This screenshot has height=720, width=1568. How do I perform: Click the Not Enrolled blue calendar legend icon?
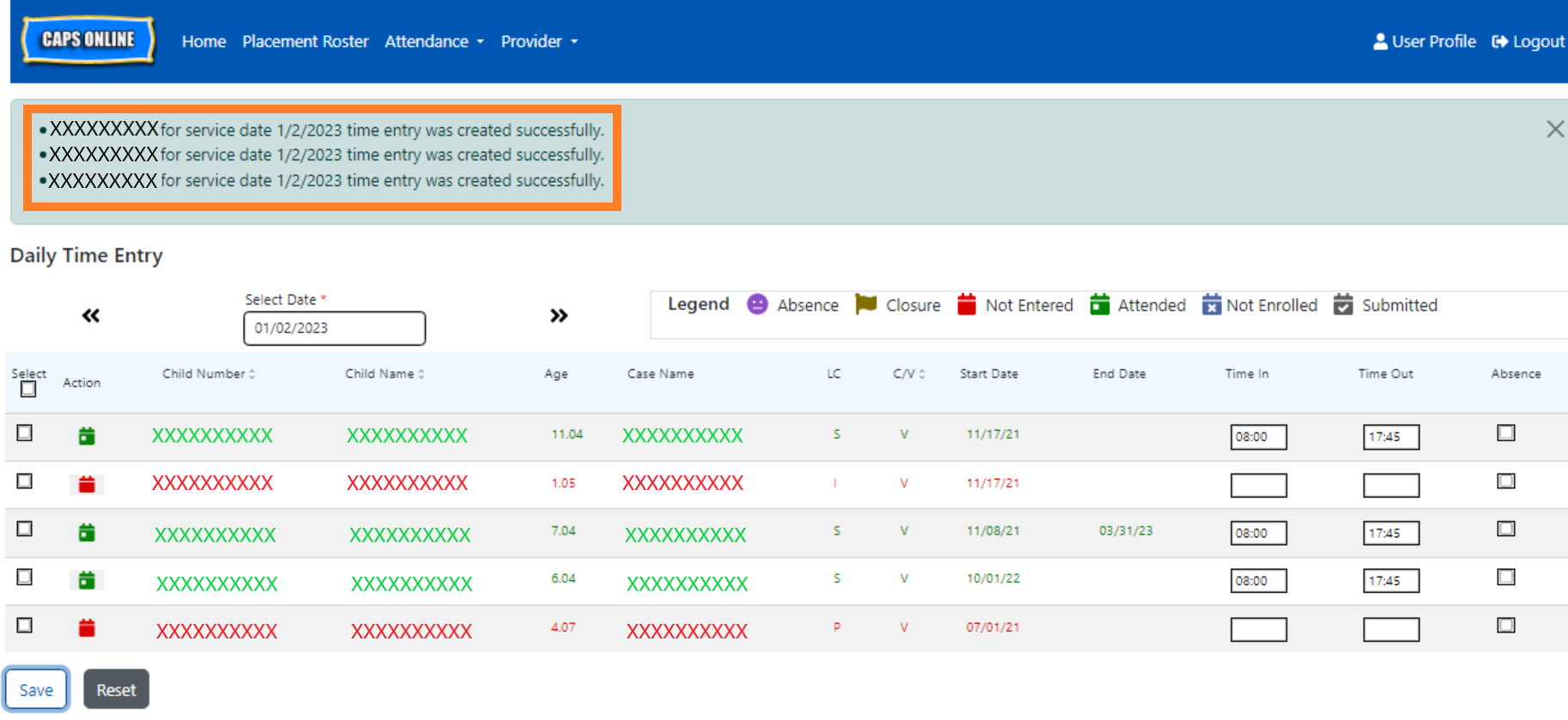coord(1211,305)
